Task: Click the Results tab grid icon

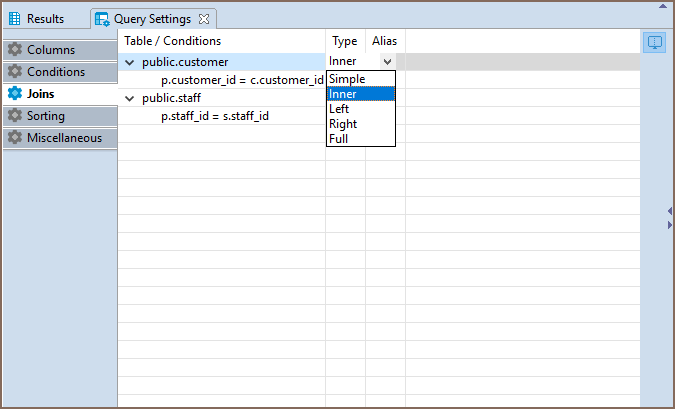Action: 15,19
